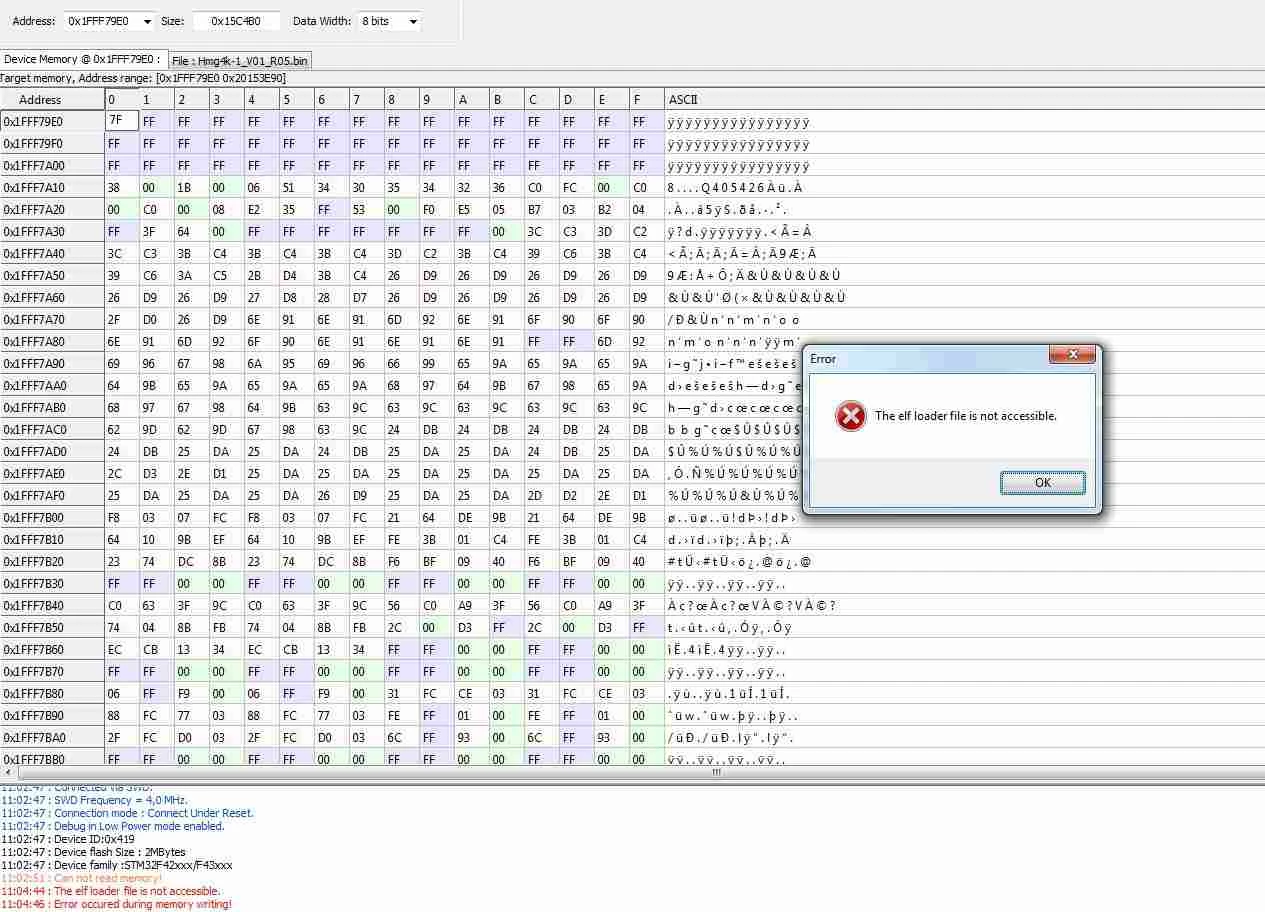Click the Size input field
Image resolution: width=1265 pixels, height=912 pixels.
(236, 21)
